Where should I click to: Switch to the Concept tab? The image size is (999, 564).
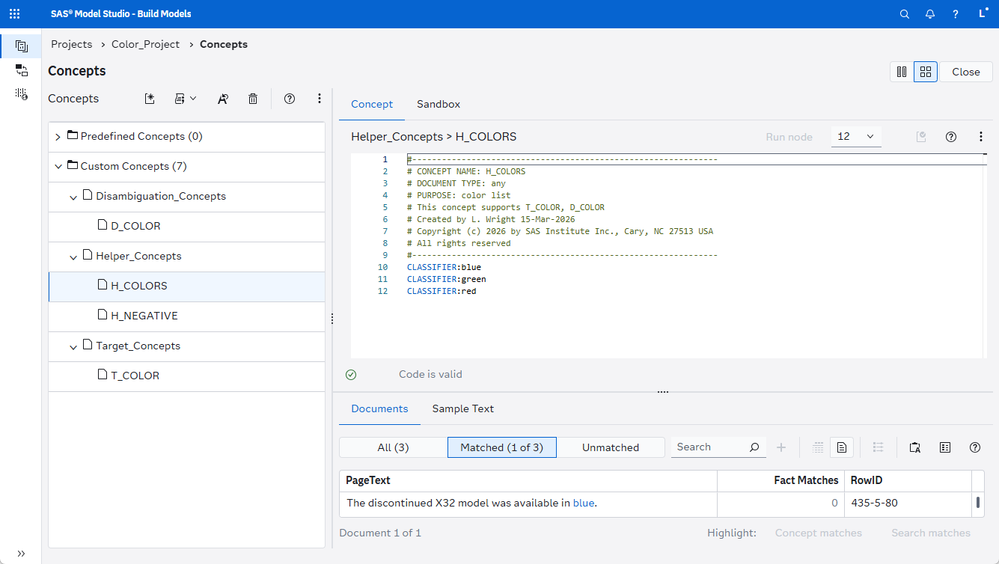click(371, 104)
